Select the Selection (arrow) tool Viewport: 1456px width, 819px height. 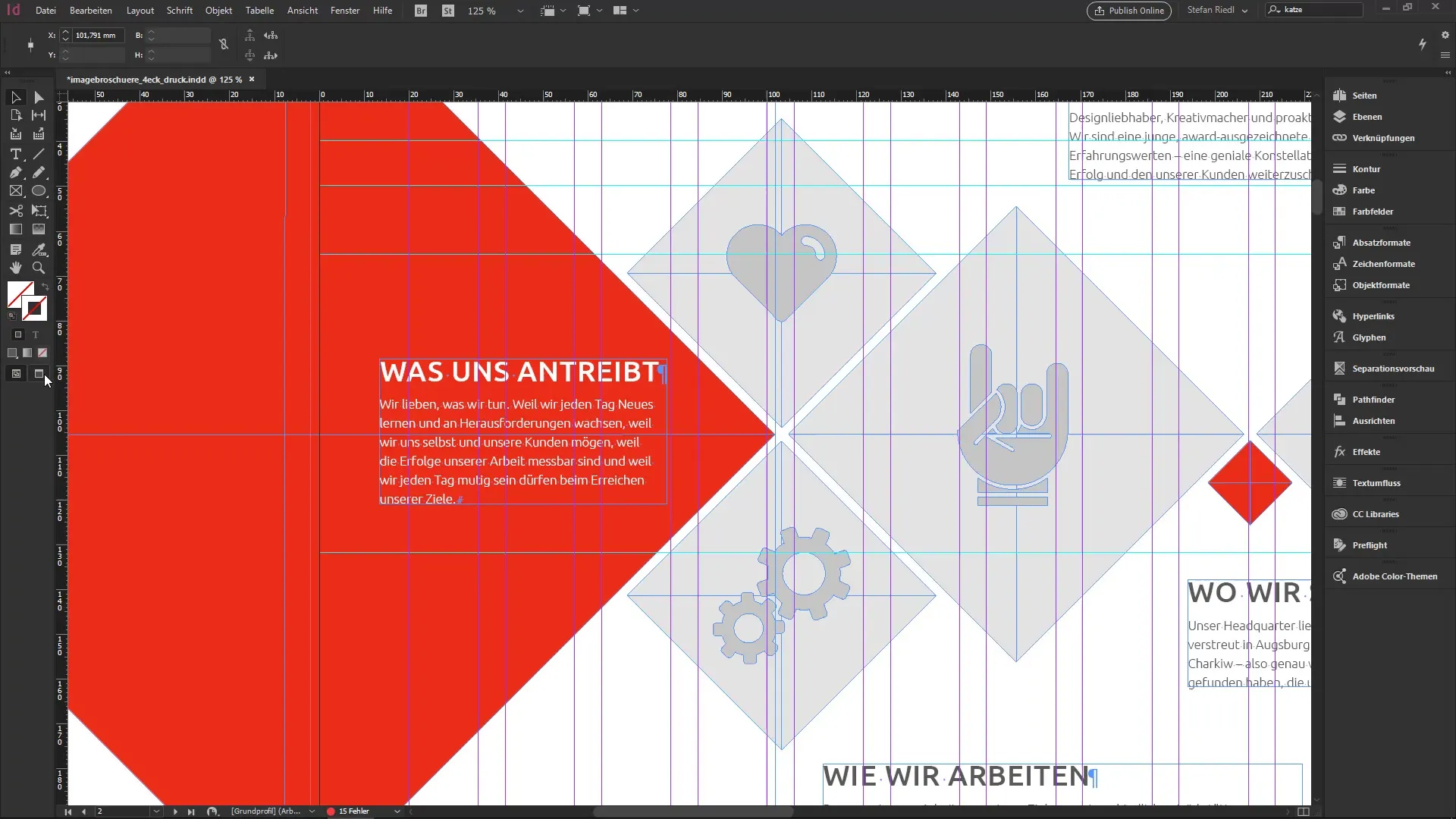tap(15, 97)
